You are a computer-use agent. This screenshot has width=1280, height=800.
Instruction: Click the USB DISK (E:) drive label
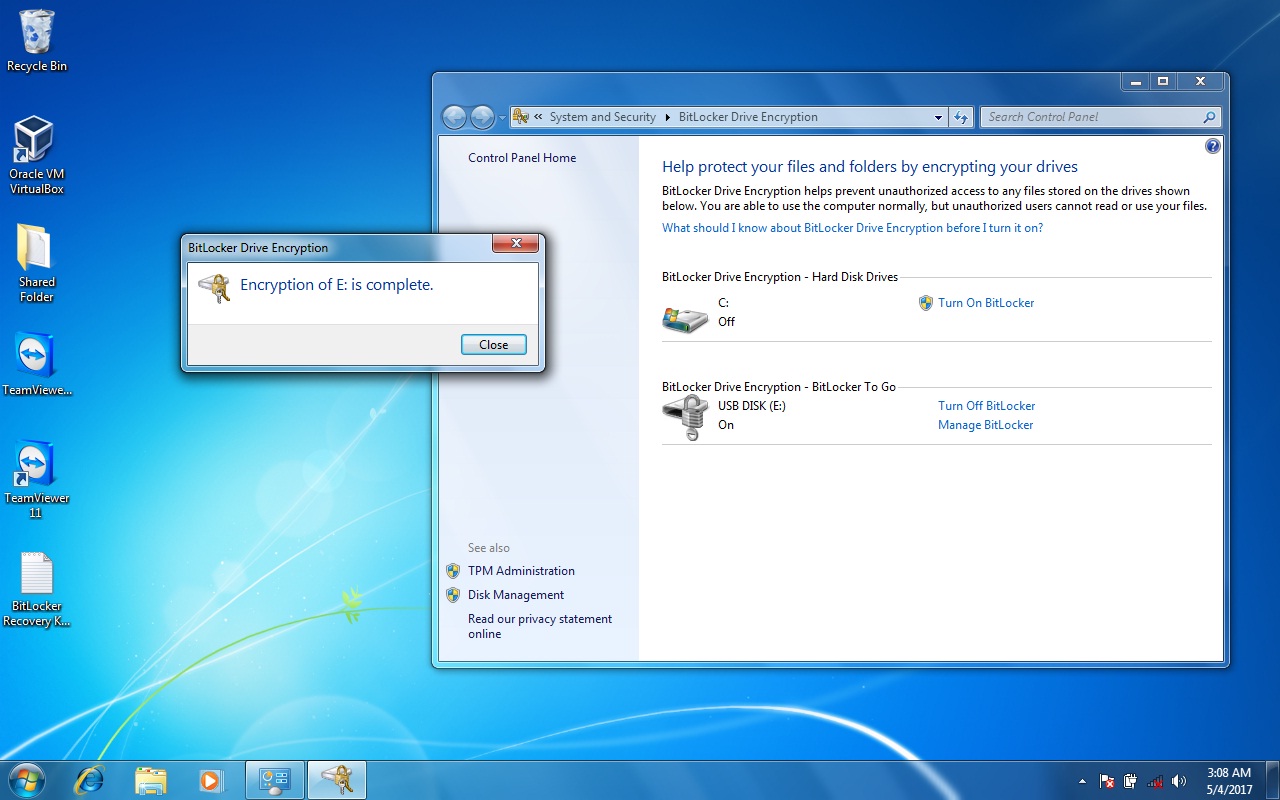point(752,406)
